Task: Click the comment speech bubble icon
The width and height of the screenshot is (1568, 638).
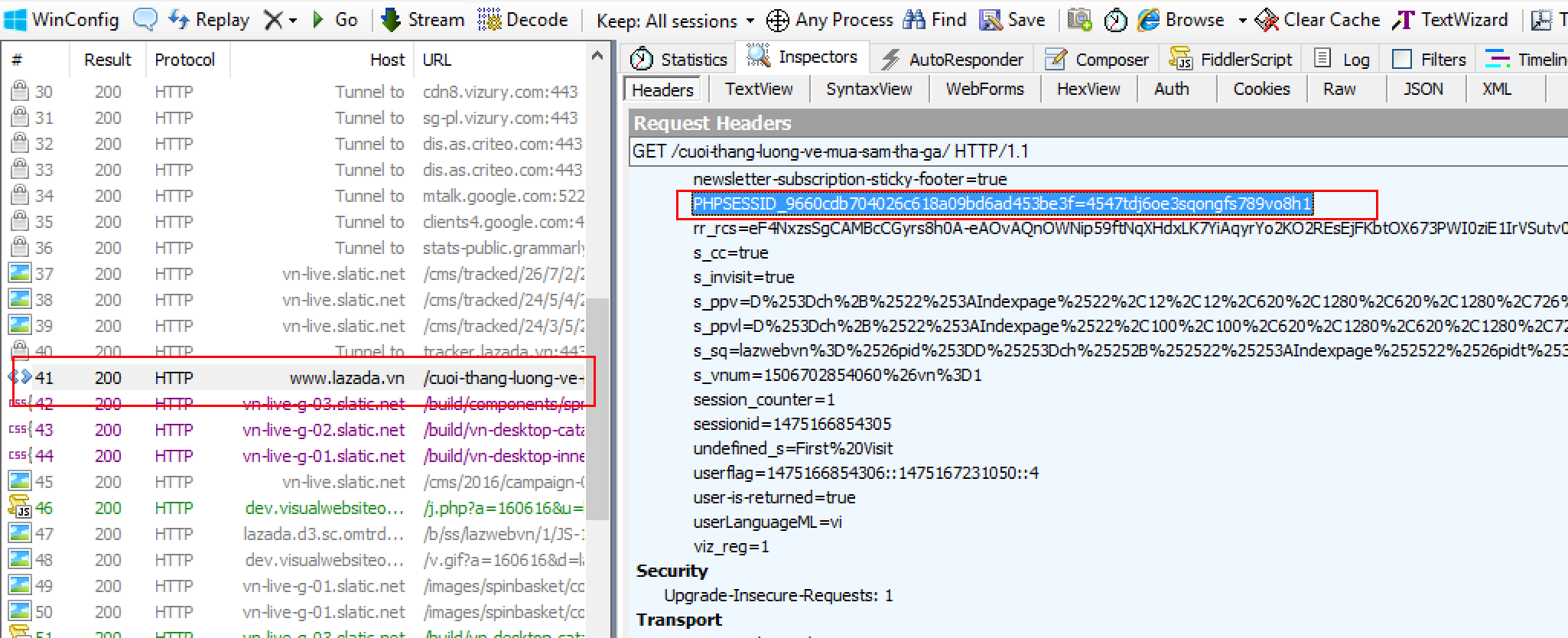Action: (145, 19)
